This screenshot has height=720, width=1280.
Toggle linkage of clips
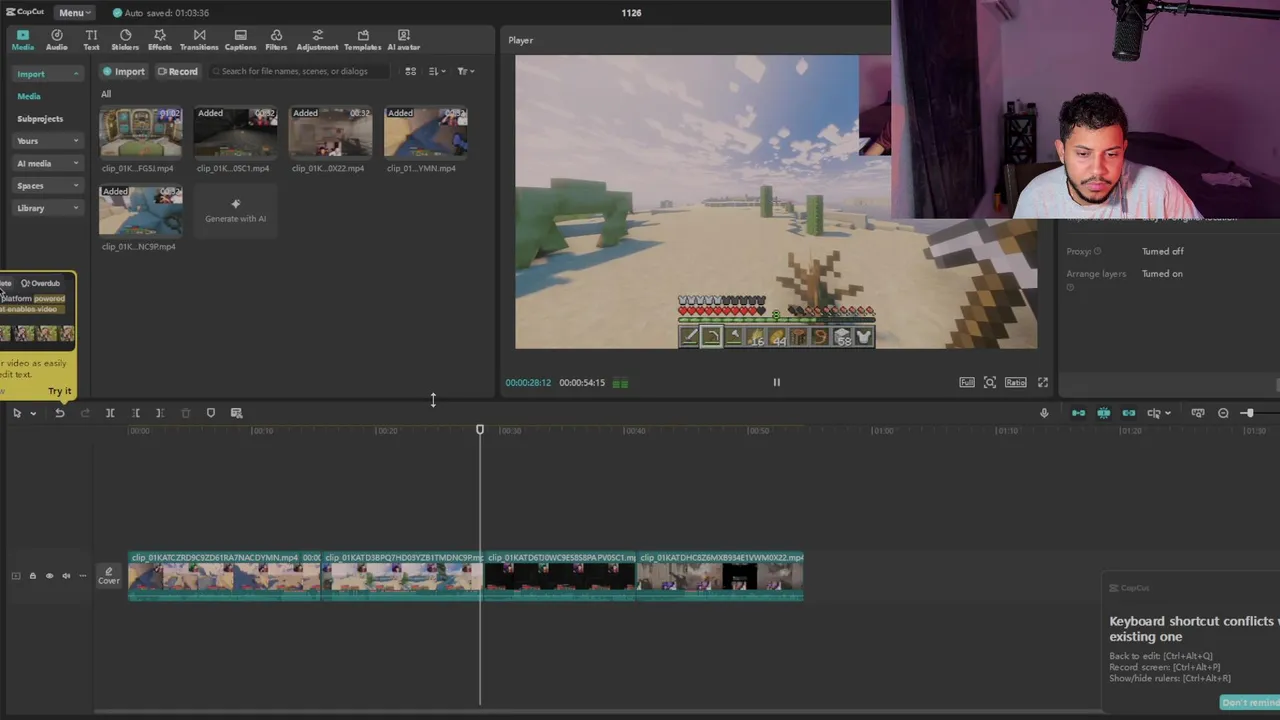coord(1128,413)
